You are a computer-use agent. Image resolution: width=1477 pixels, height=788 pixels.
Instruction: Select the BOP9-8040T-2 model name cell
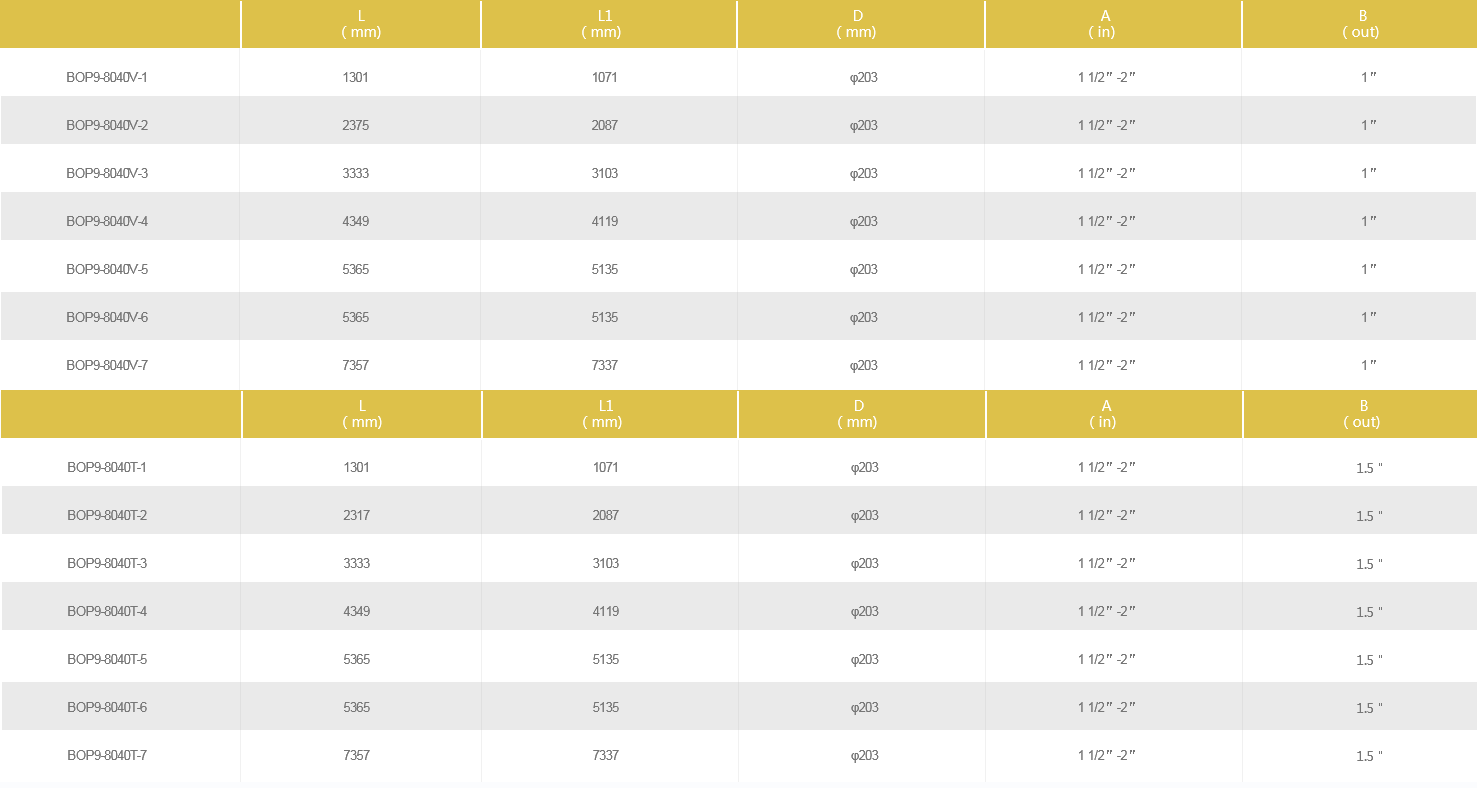107,516
